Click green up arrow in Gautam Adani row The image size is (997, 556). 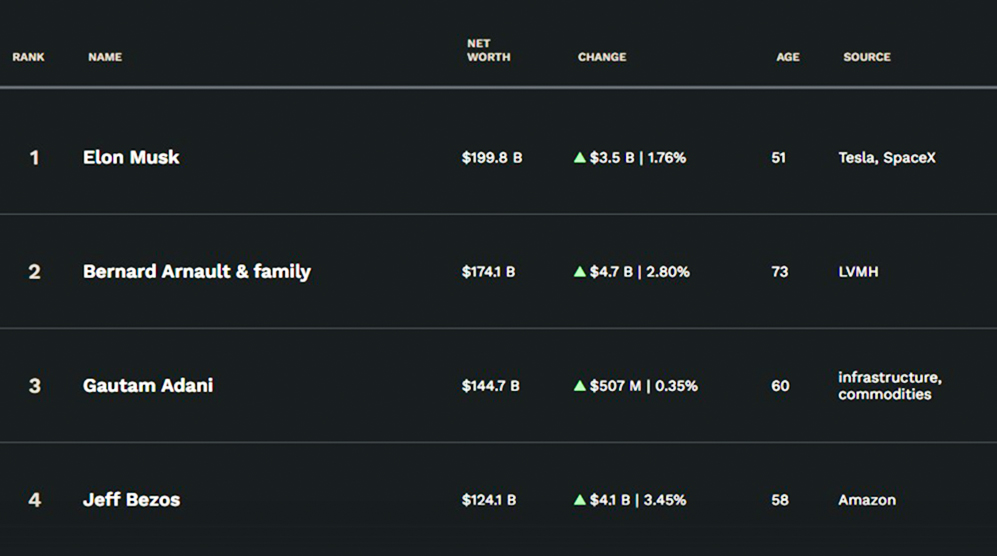point(580,385)
